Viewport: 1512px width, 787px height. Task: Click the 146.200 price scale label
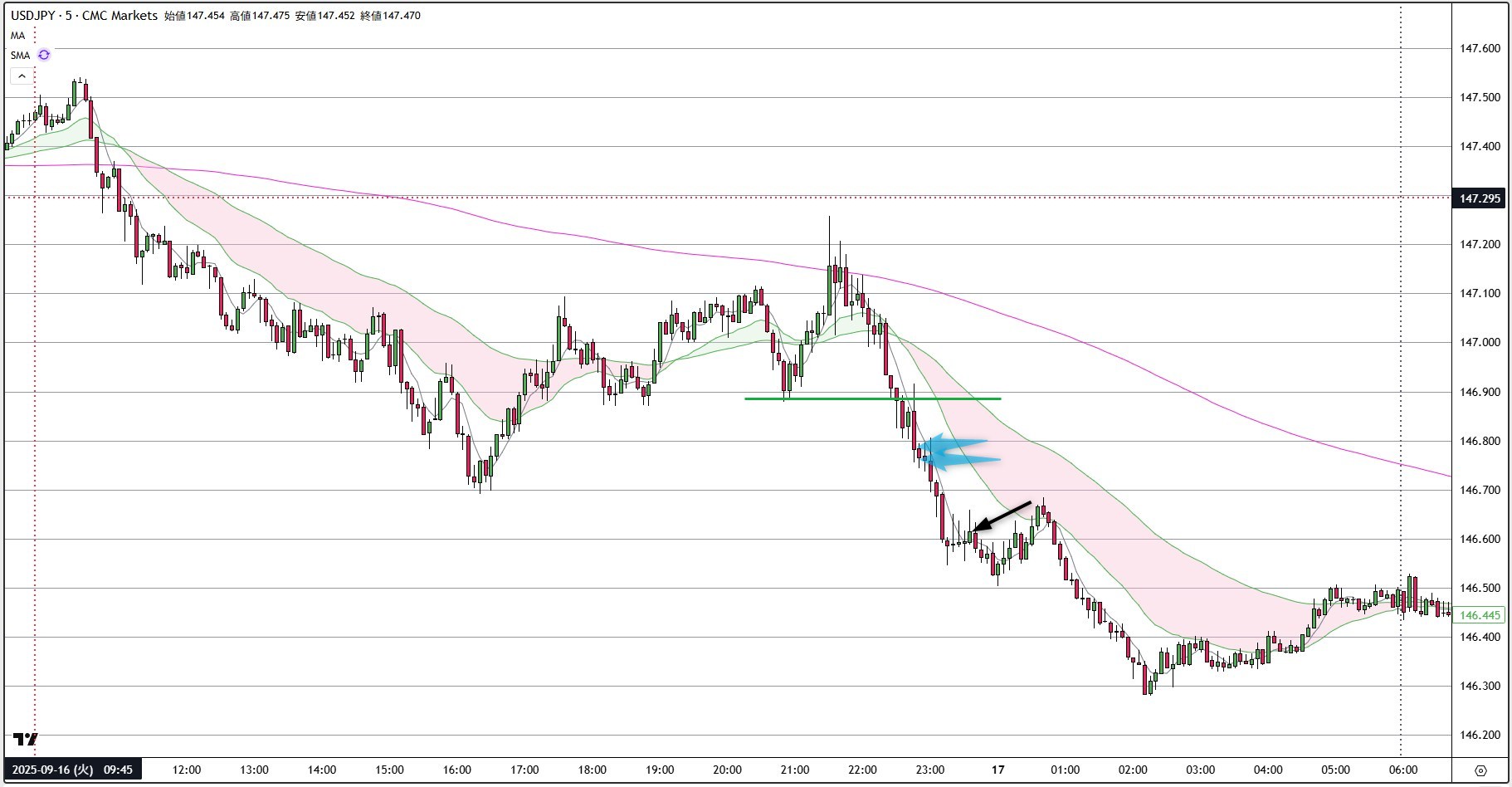click(x=1480, y=735)
